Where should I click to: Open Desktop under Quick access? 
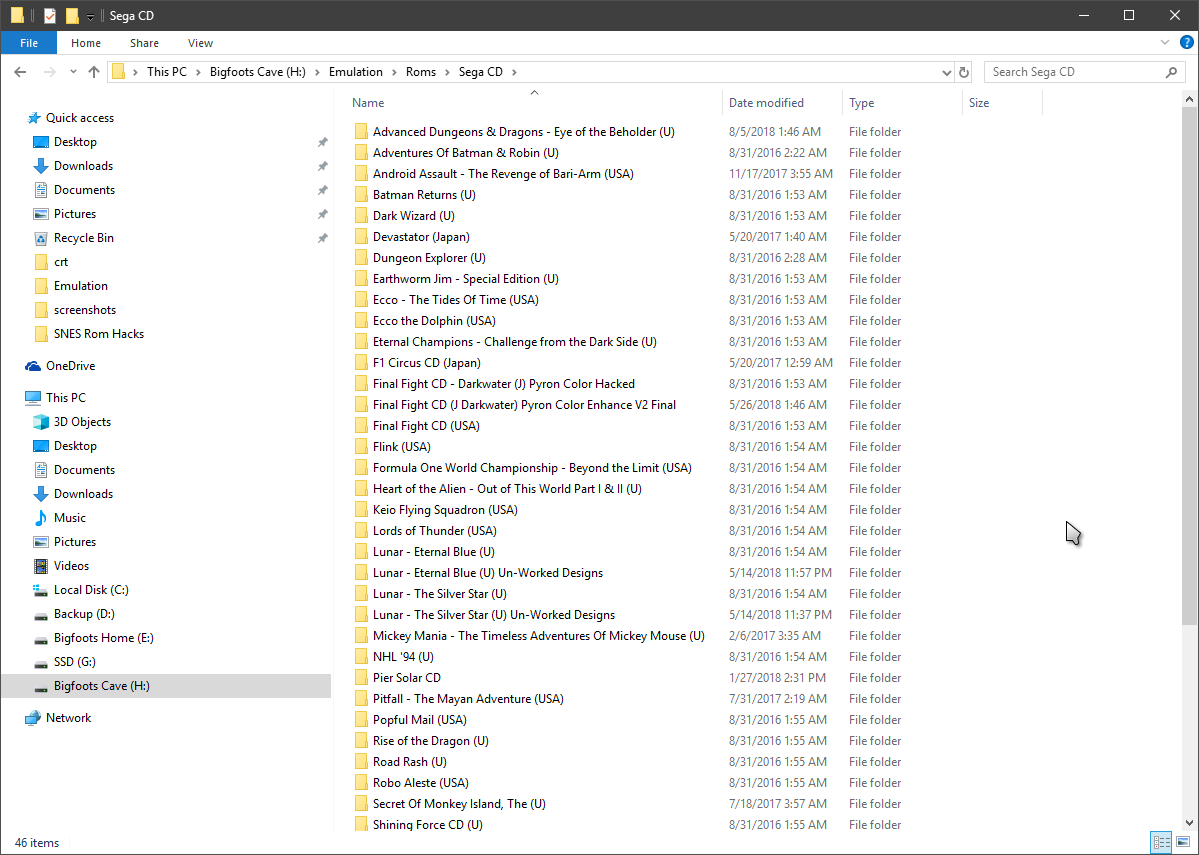tap(75, 142)
